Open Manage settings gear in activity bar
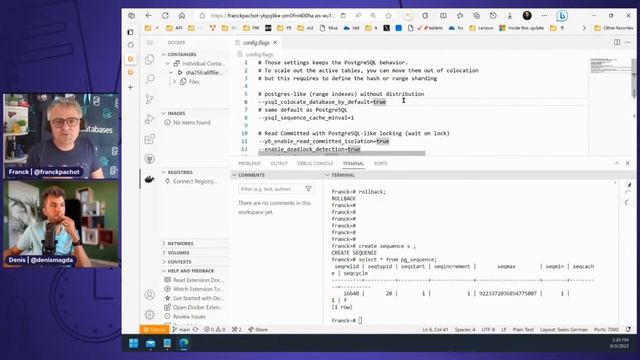Viewport: 640px width, 360px height. point(150,314)
